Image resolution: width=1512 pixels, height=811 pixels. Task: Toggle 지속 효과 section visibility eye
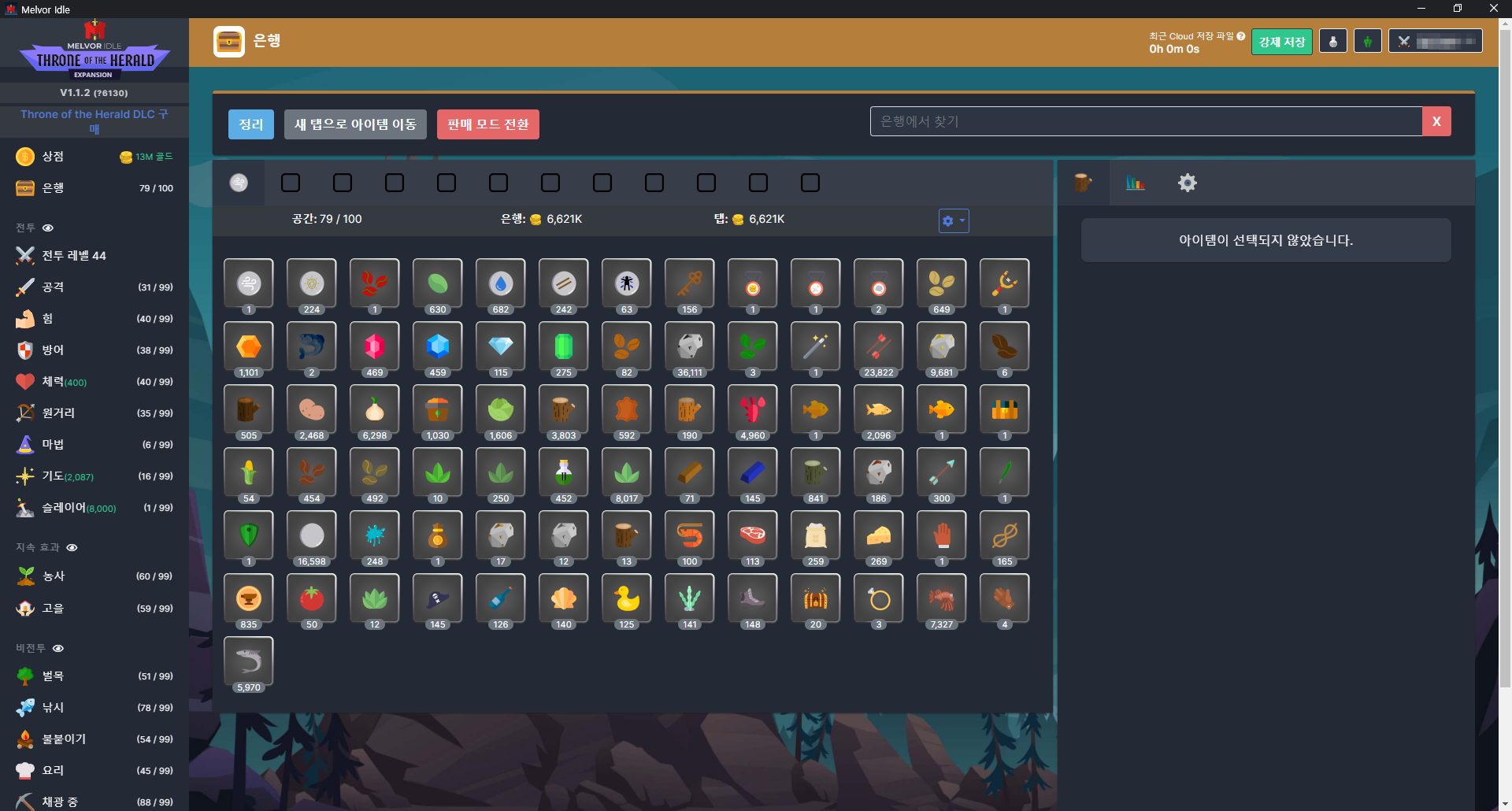pyautogui.click(x=72, y=548)
